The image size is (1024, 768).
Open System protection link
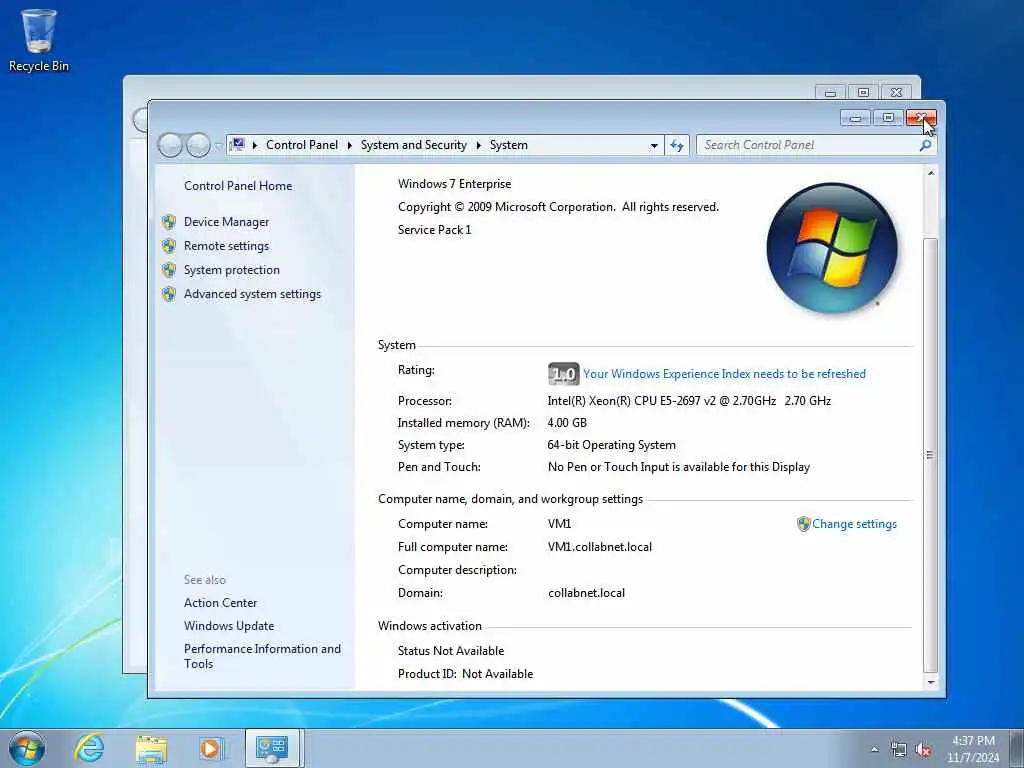pos(231,270)
